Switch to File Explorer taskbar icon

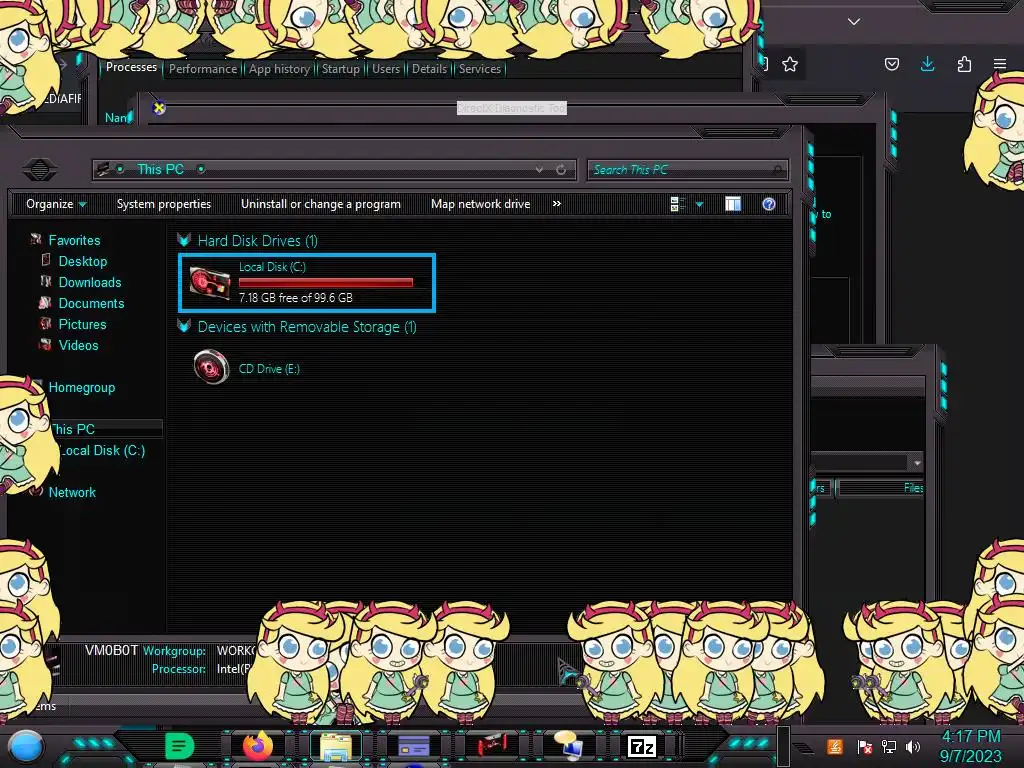coord(336,747)
